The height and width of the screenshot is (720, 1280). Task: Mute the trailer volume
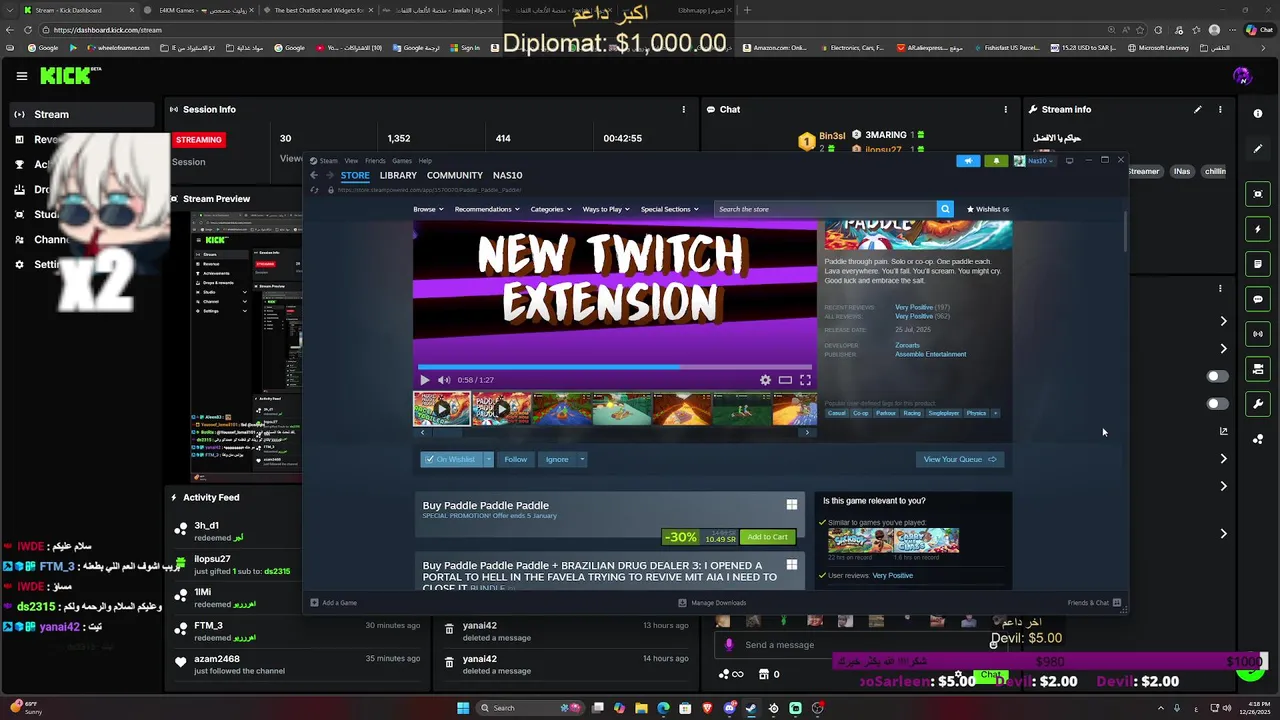point(444,380)
